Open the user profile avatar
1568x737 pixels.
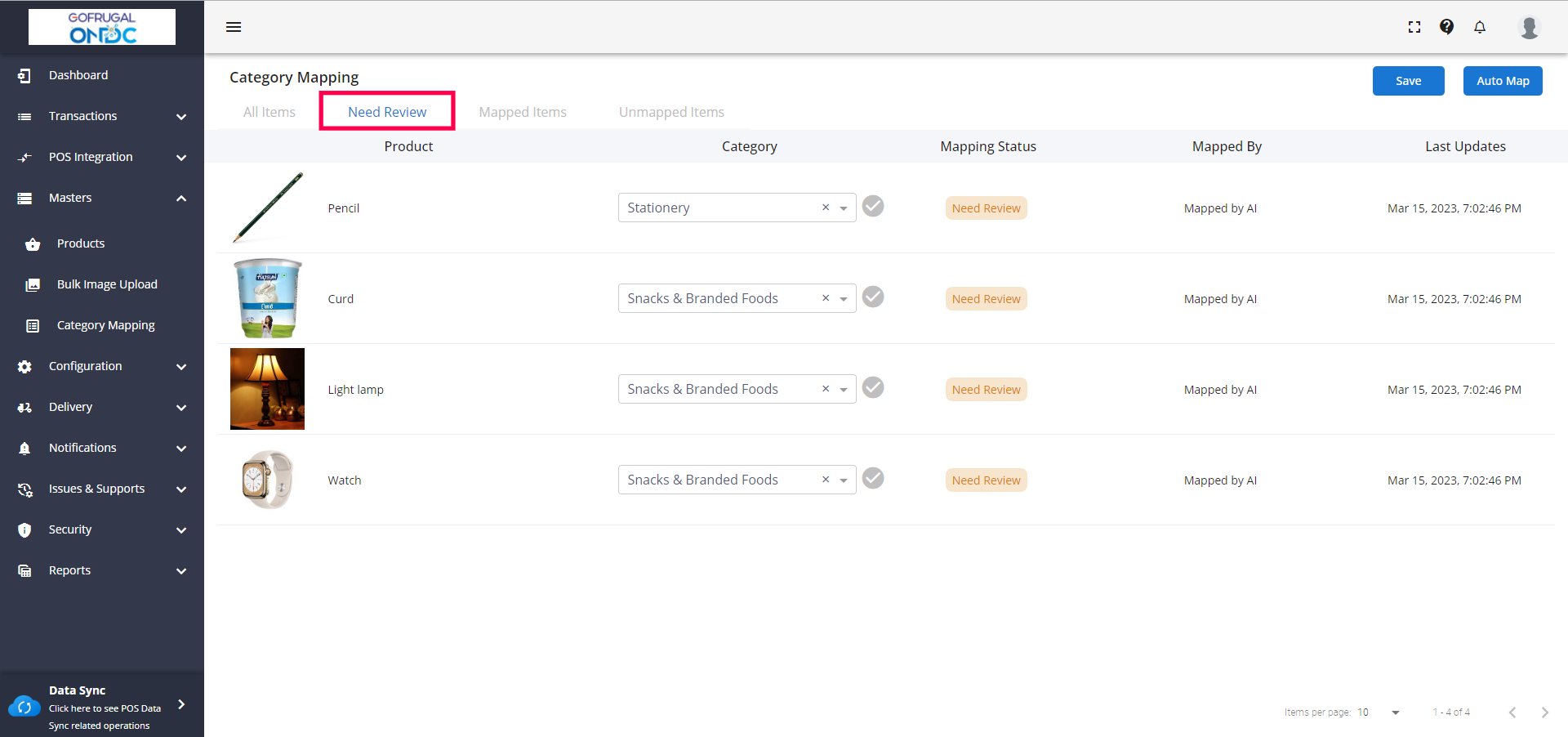(x=1529, y=27)
